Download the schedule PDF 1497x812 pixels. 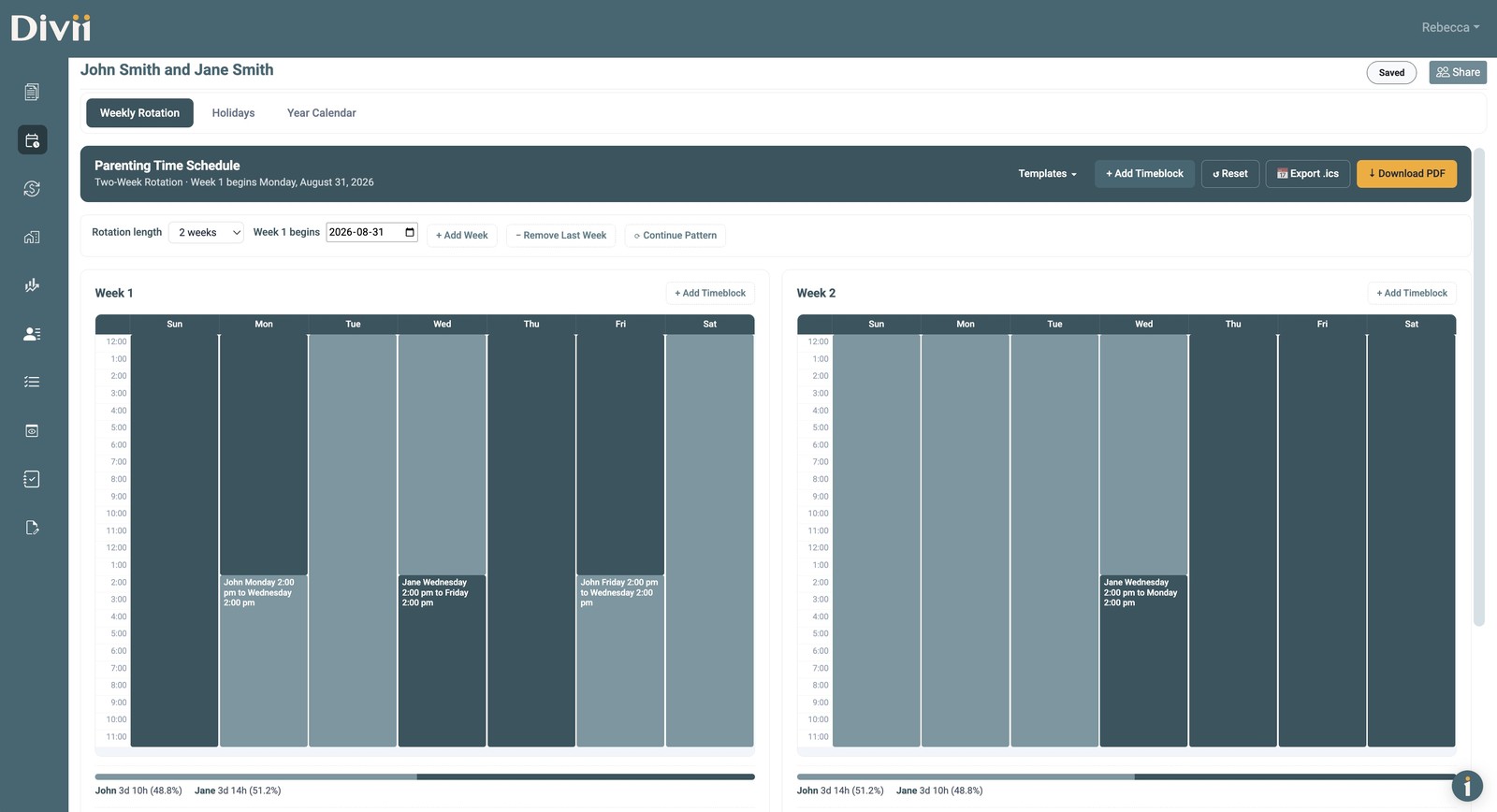(1406, 174)
